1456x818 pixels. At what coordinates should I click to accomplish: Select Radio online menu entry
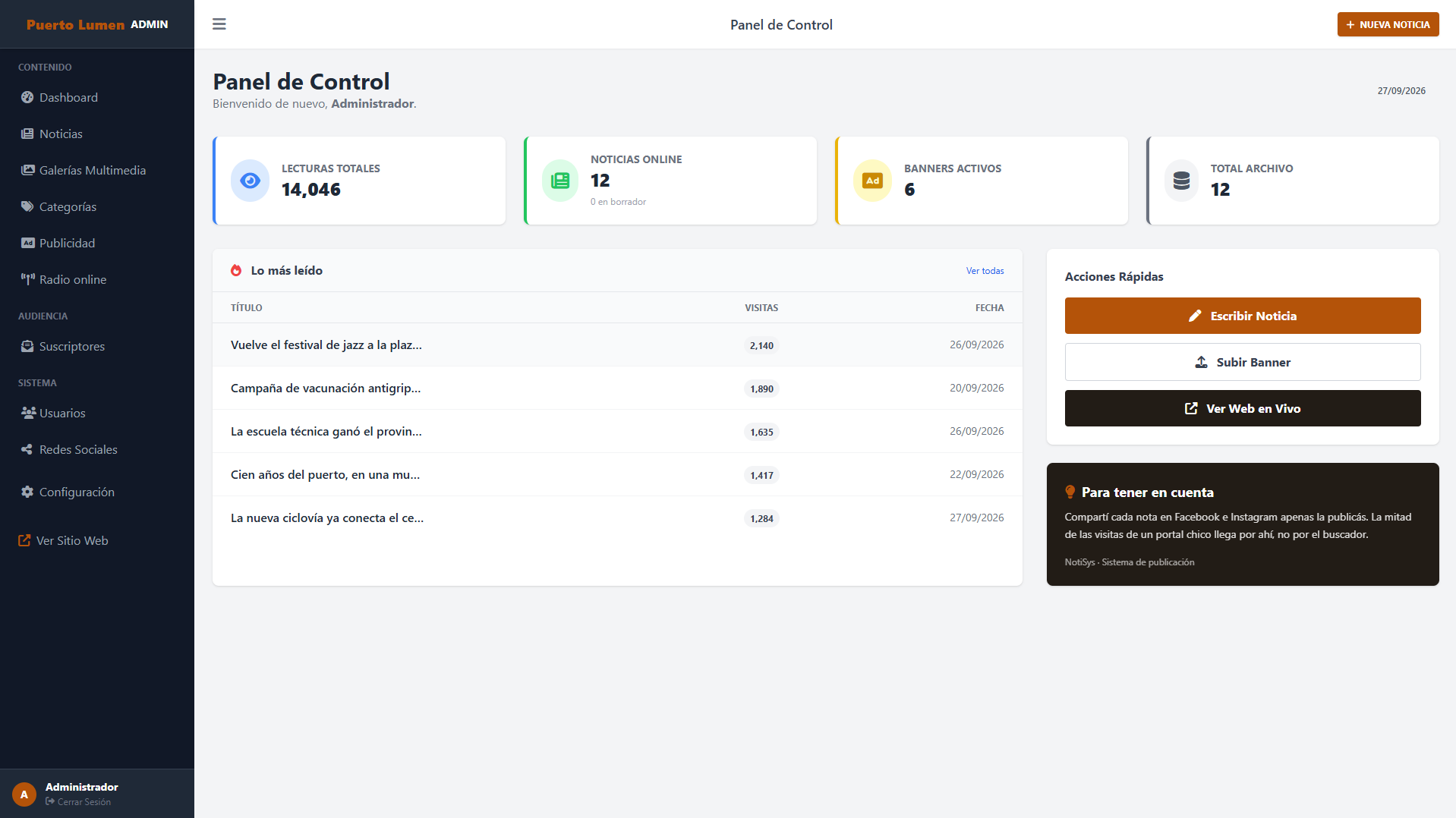97,279
